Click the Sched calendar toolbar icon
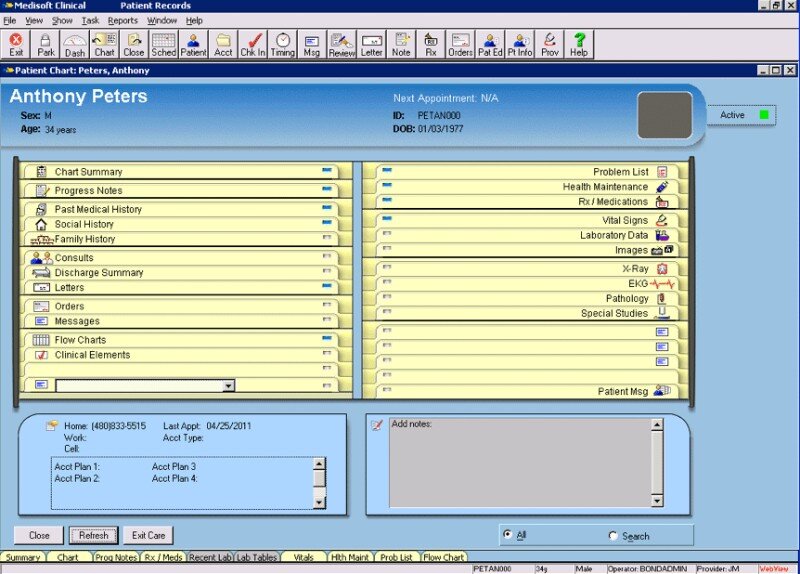 coord(163,44)
